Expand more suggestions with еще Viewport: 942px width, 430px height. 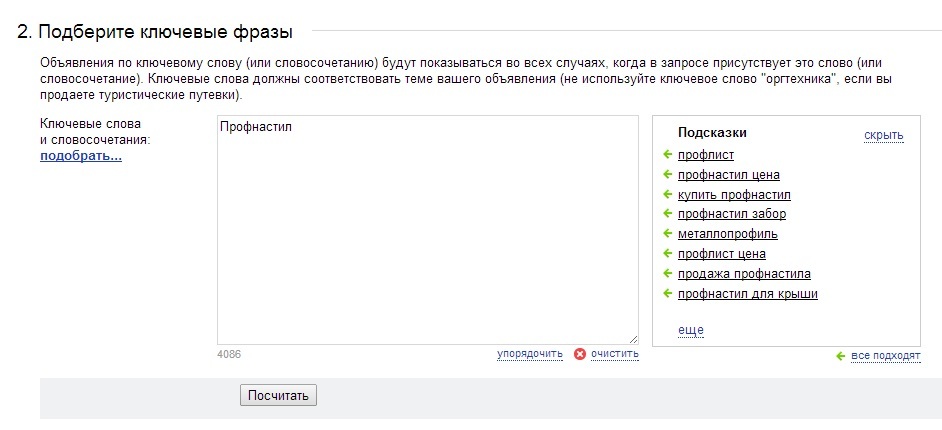(691, 330)
